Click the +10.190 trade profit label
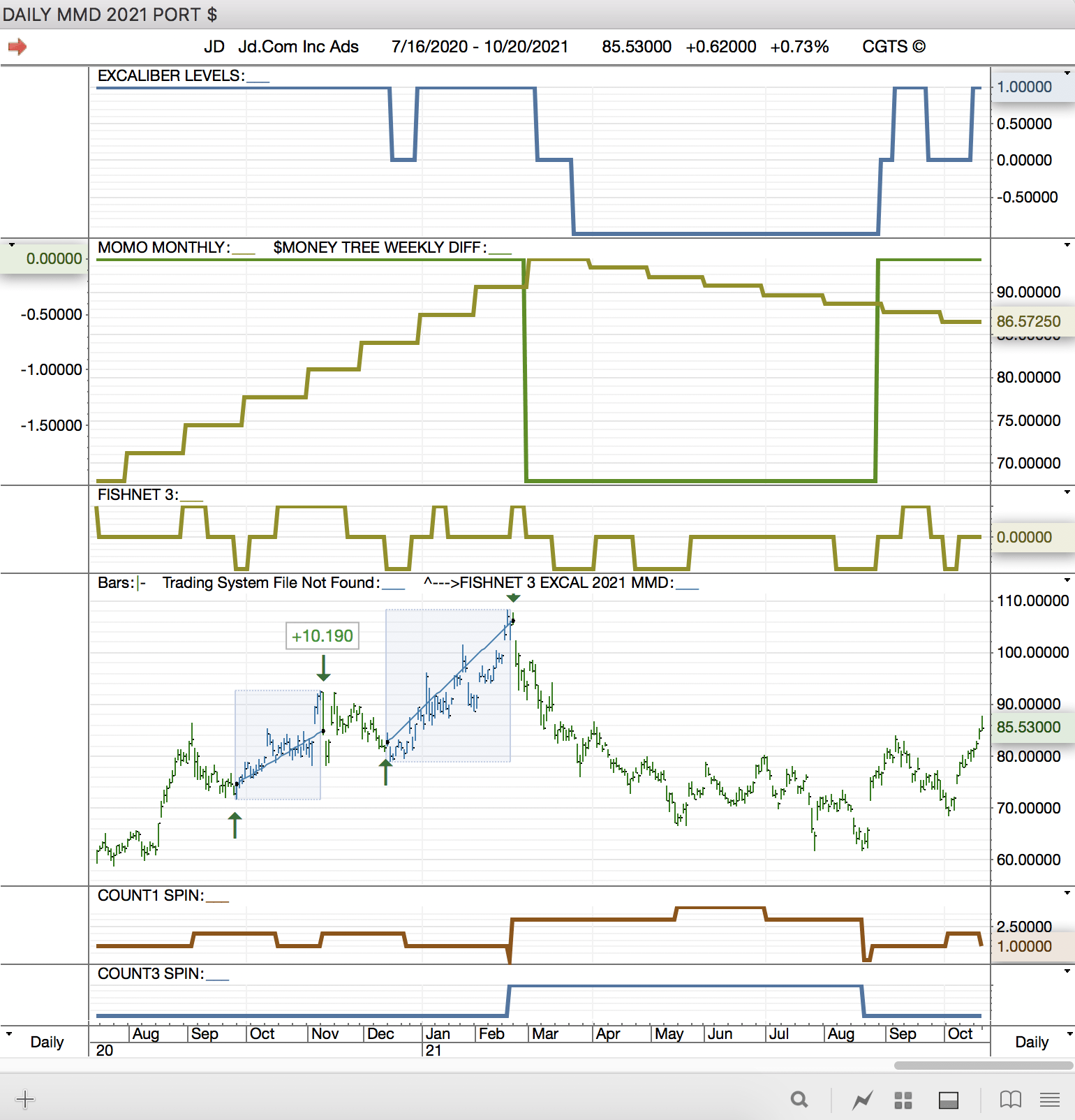The image size is (1075, 1120). 322,635
